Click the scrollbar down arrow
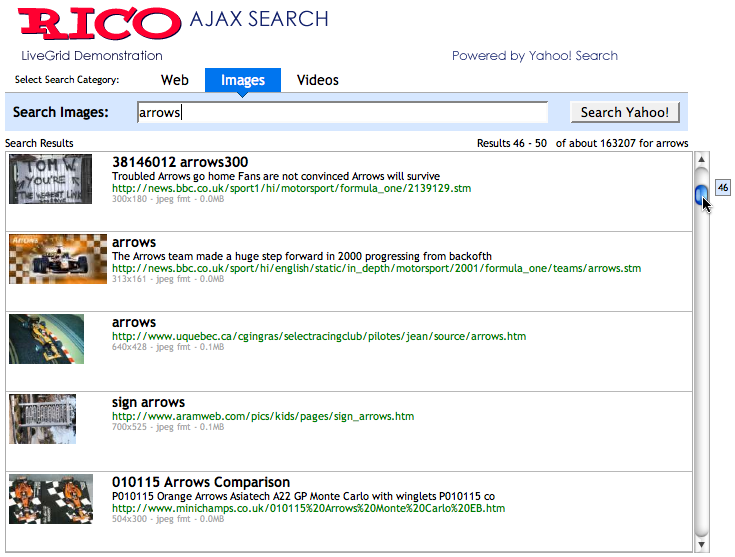Screen dimensions: 735x557 point(701,544)
